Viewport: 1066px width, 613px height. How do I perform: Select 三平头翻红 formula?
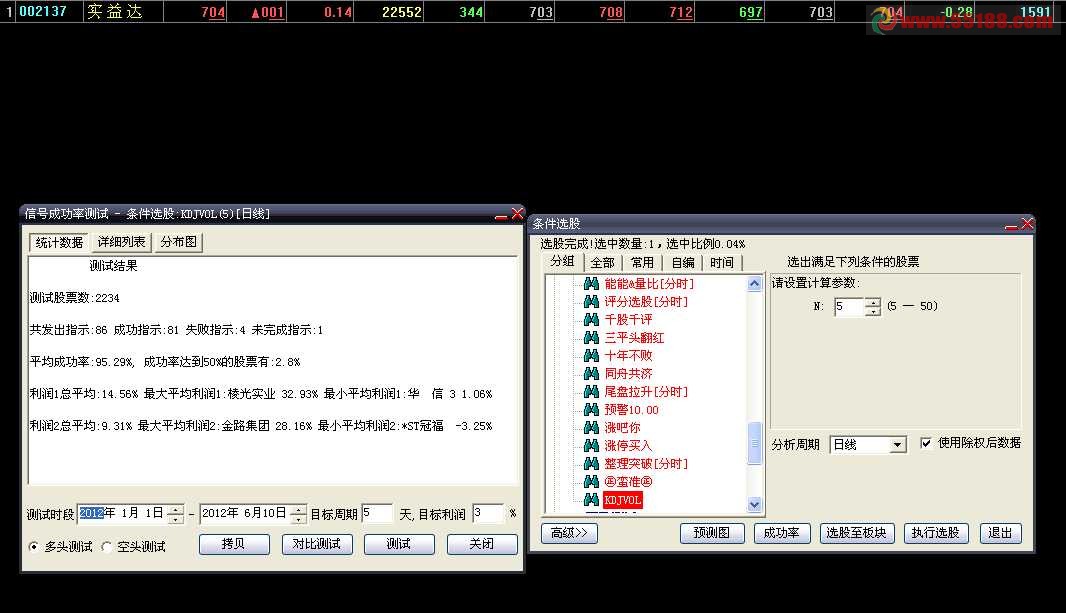click(634, 337)
